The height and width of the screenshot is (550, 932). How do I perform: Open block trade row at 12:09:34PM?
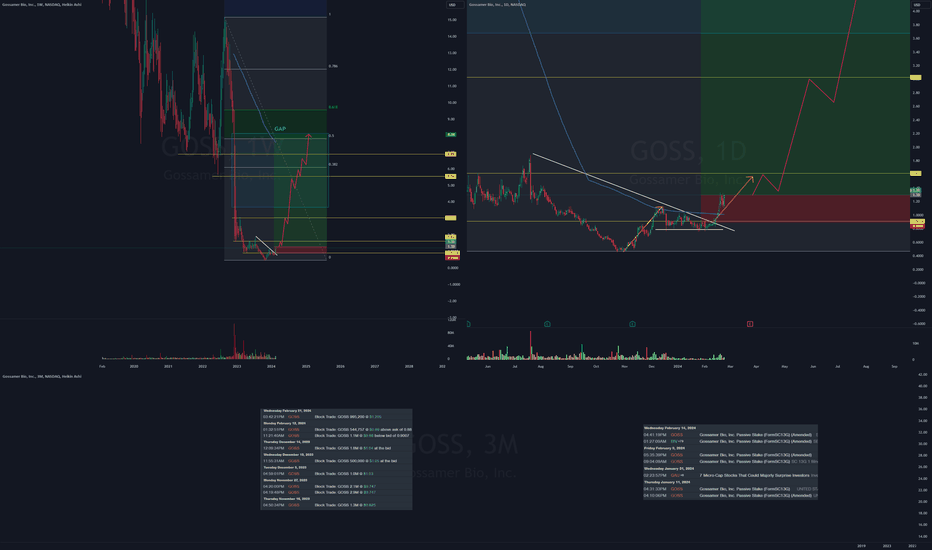tap(336, 448)
